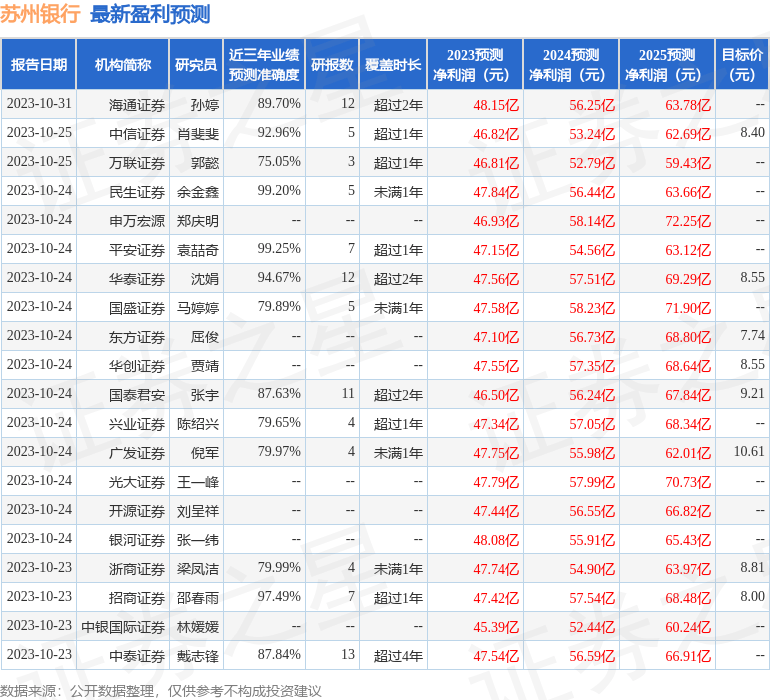The image size is (770, 700).
Task: Click the 近三年业绩预测准确度 header
Action: 264,64
